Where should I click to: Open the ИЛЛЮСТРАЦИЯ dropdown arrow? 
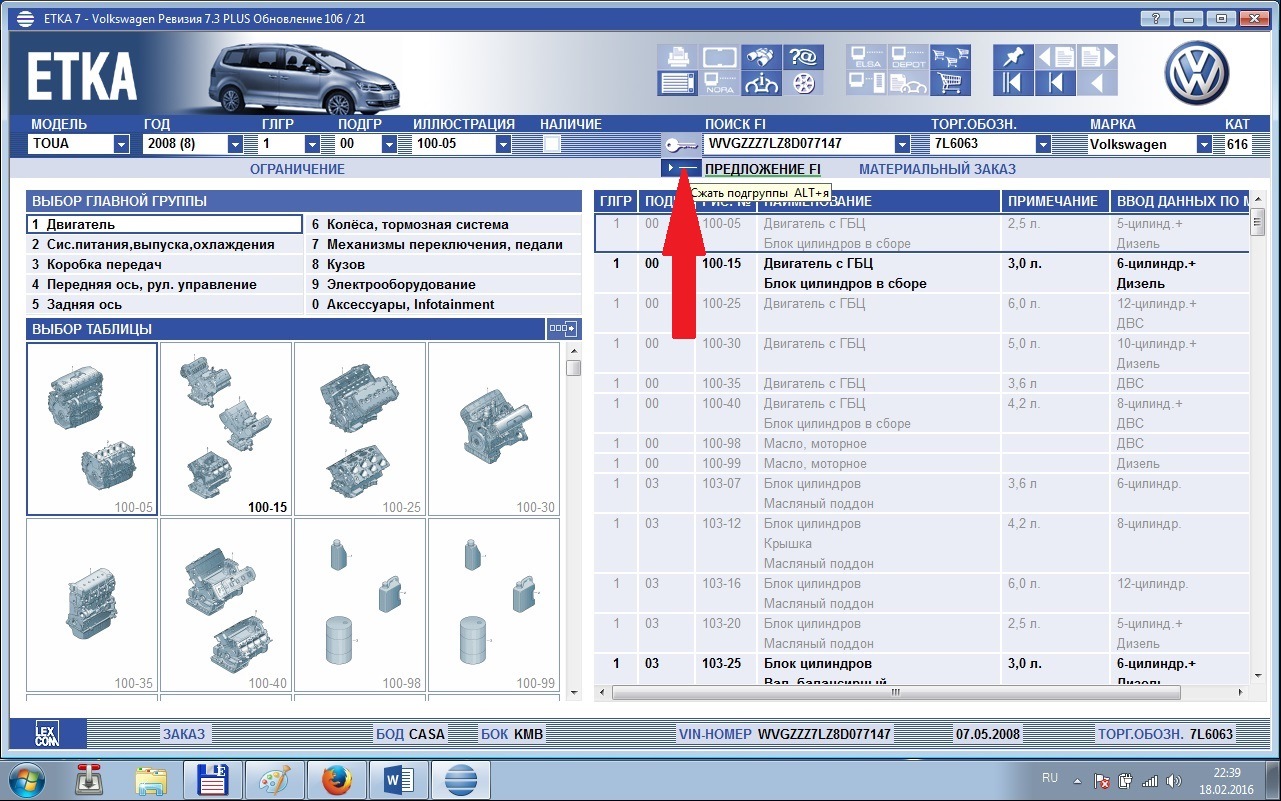pyautogui.click(x=502, y=144)
